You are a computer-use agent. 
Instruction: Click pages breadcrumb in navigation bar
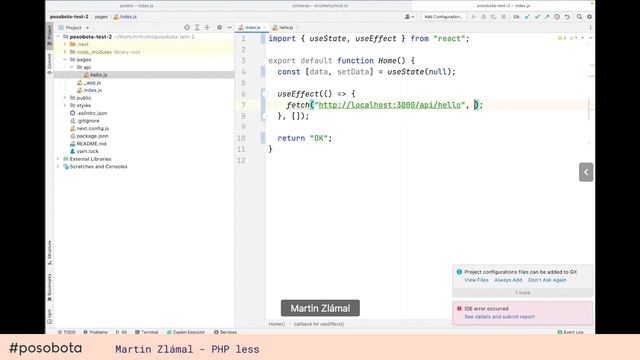[101, 17]
